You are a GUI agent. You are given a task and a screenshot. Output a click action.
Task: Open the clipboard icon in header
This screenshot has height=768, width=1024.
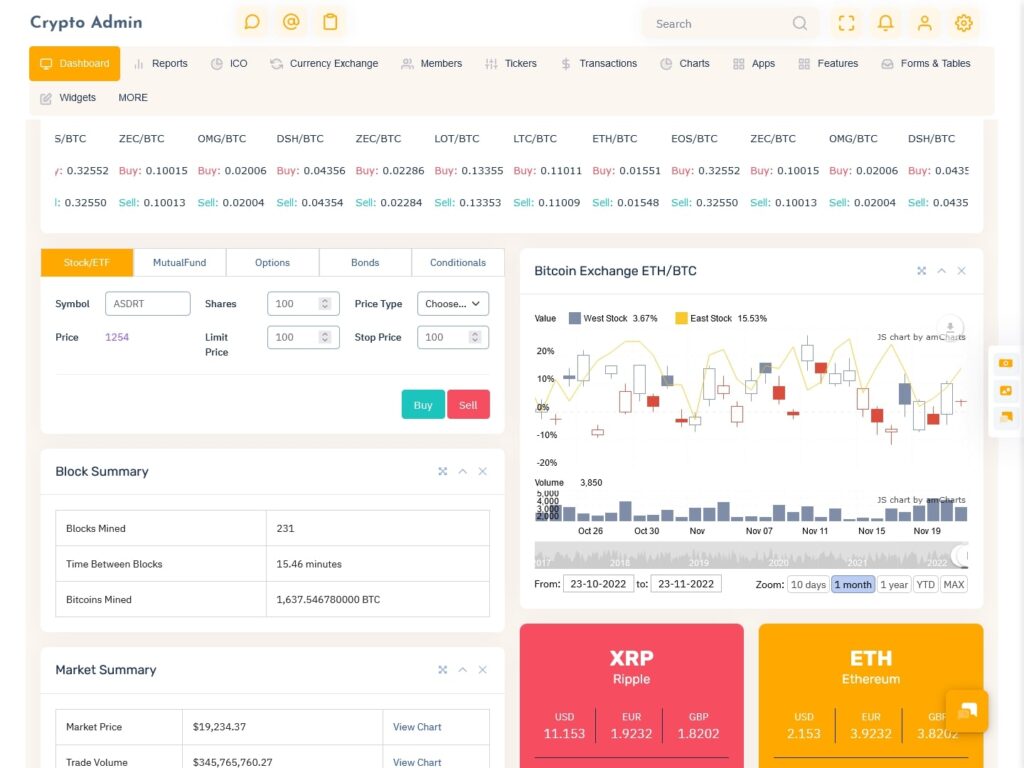coord(330,23)
